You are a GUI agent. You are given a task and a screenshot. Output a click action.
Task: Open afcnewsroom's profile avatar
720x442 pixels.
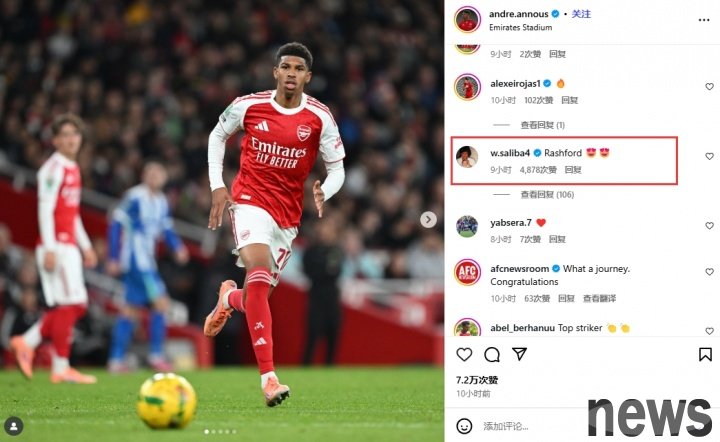467,273
